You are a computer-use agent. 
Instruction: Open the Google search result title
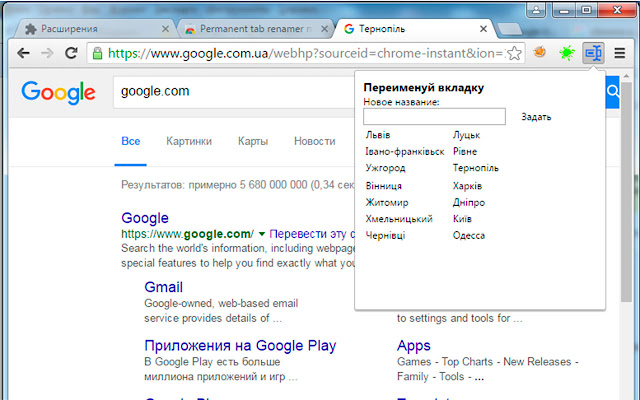coord(145,218)
